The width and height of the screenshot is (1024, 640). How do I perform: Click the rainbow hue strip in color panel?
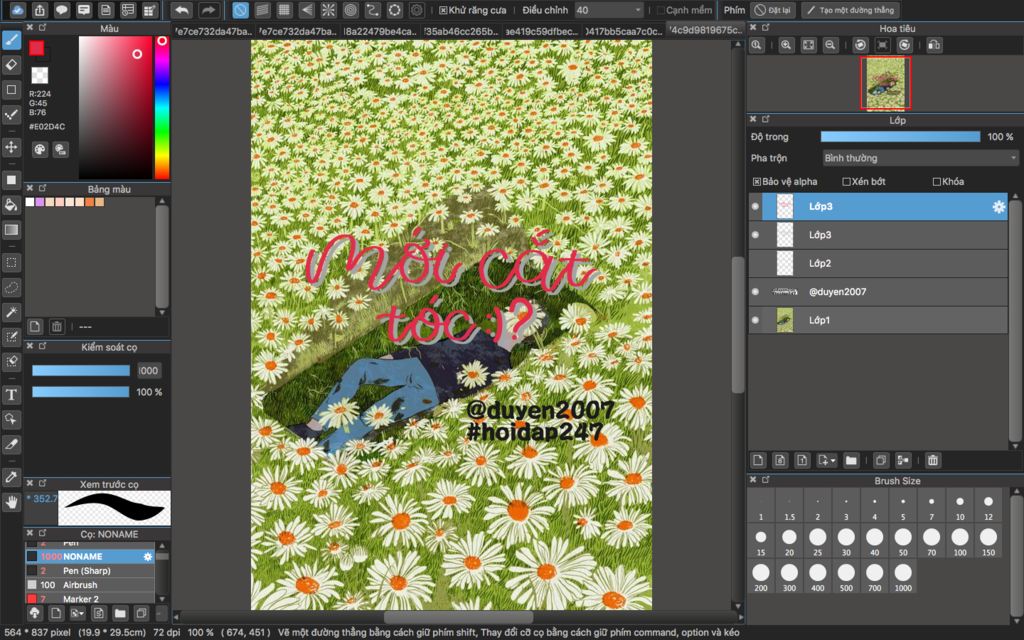click(x=162, y=107)
